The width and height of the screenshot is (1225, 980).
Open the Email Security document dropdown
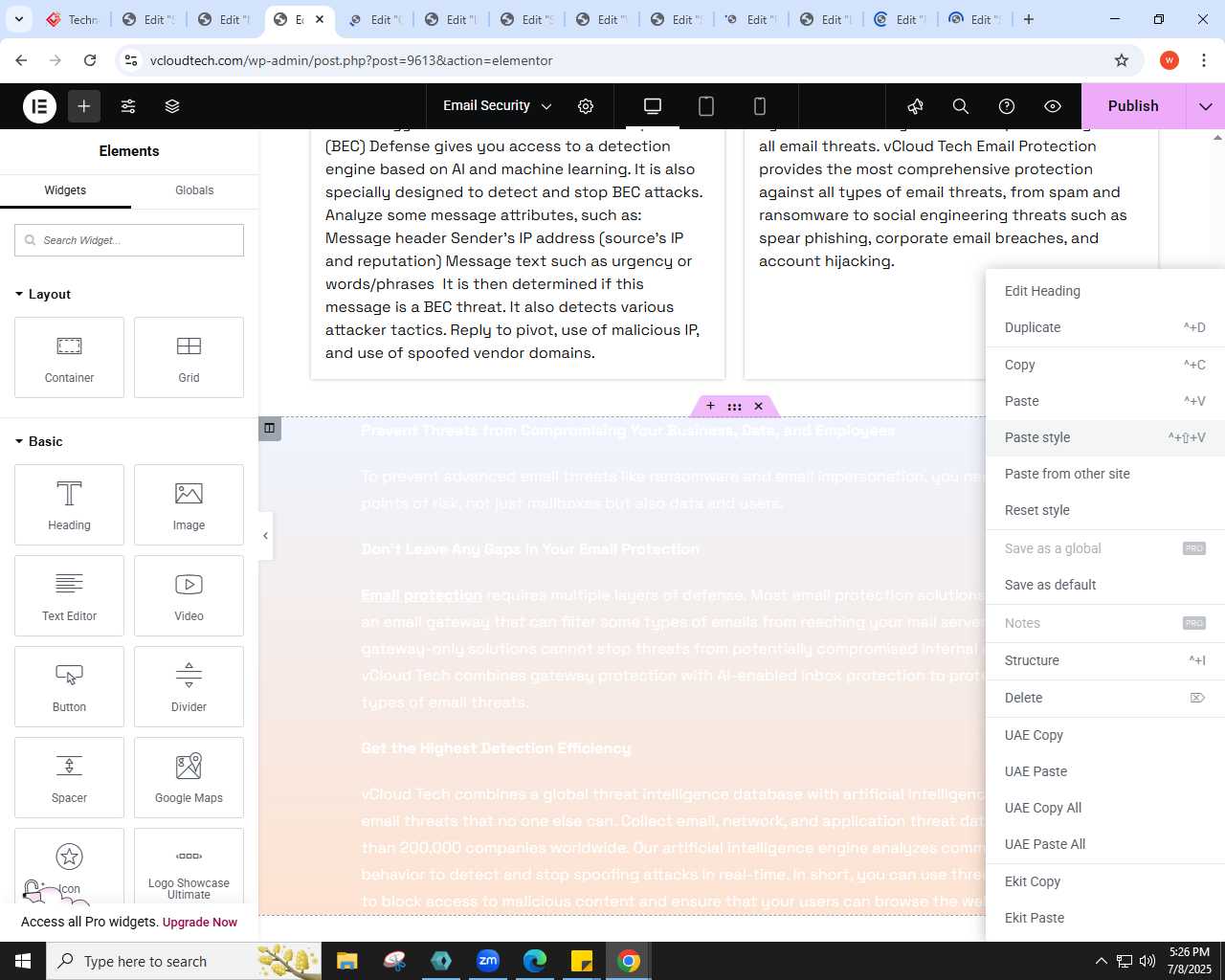[497, 106]
